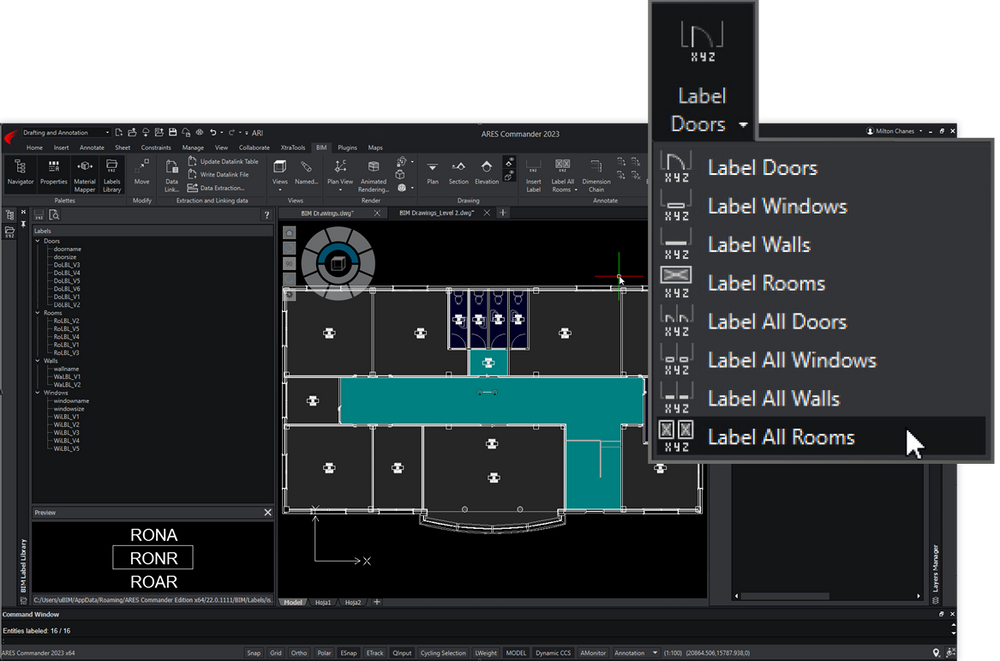The width and height of the screenshot is (1000, 661).
Task: Open Data Extraction tool
Action: click(x=216, y=188)
